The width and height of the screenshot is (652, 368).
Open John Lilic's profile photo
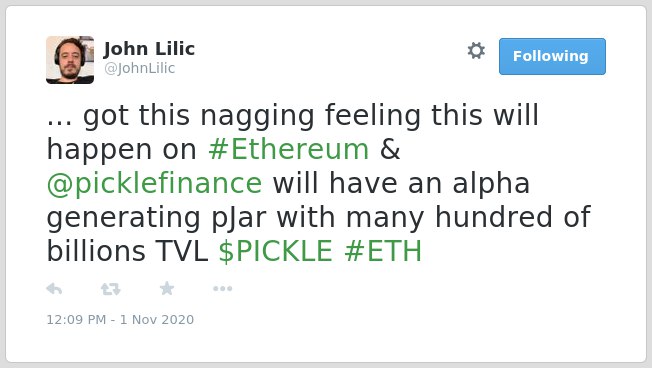70,60
